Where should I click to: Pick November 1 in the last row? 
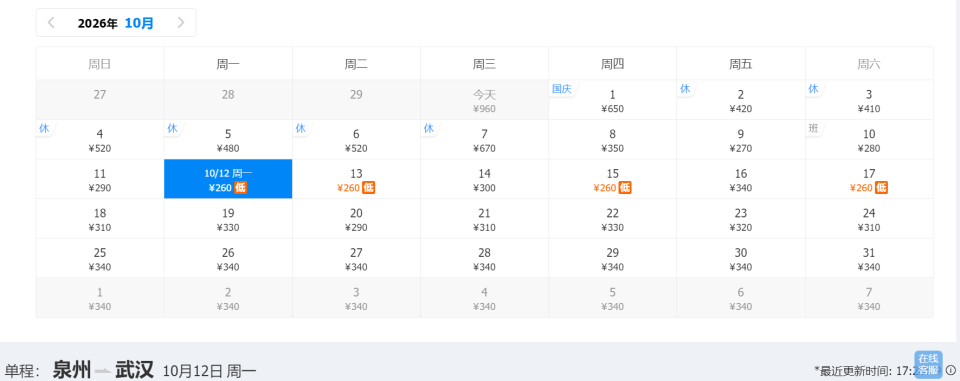tap(100, 298)
